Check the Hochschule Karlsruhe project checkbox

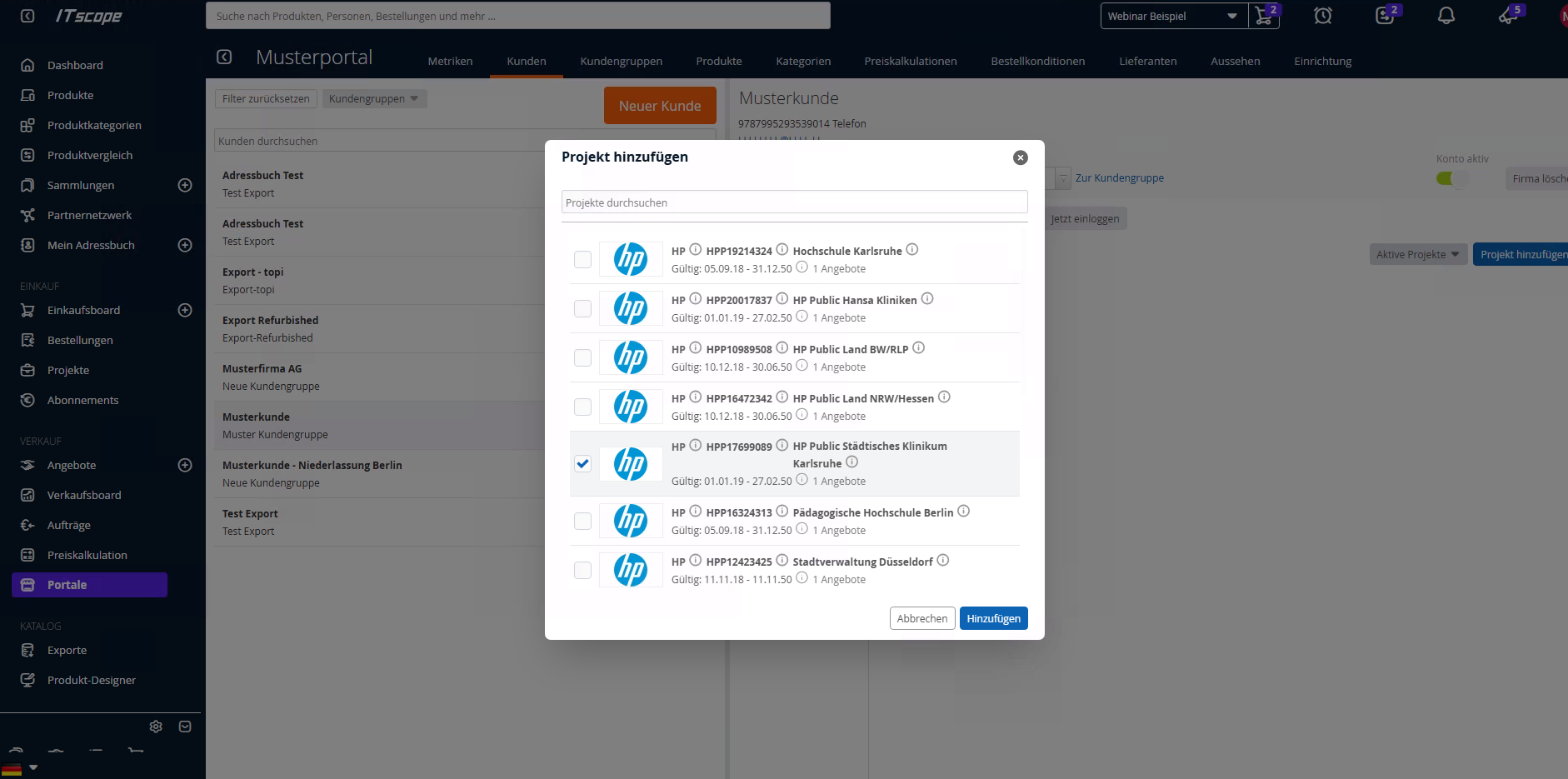tap(583, 259)
